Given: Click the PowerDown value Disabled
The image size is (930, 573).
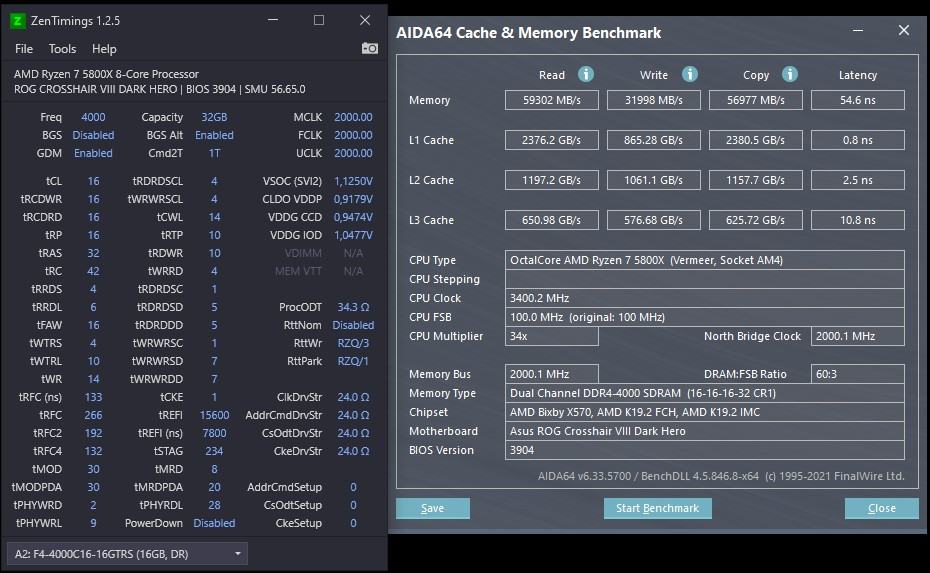Looking at the screenshot, I should [x=214, y=523].
